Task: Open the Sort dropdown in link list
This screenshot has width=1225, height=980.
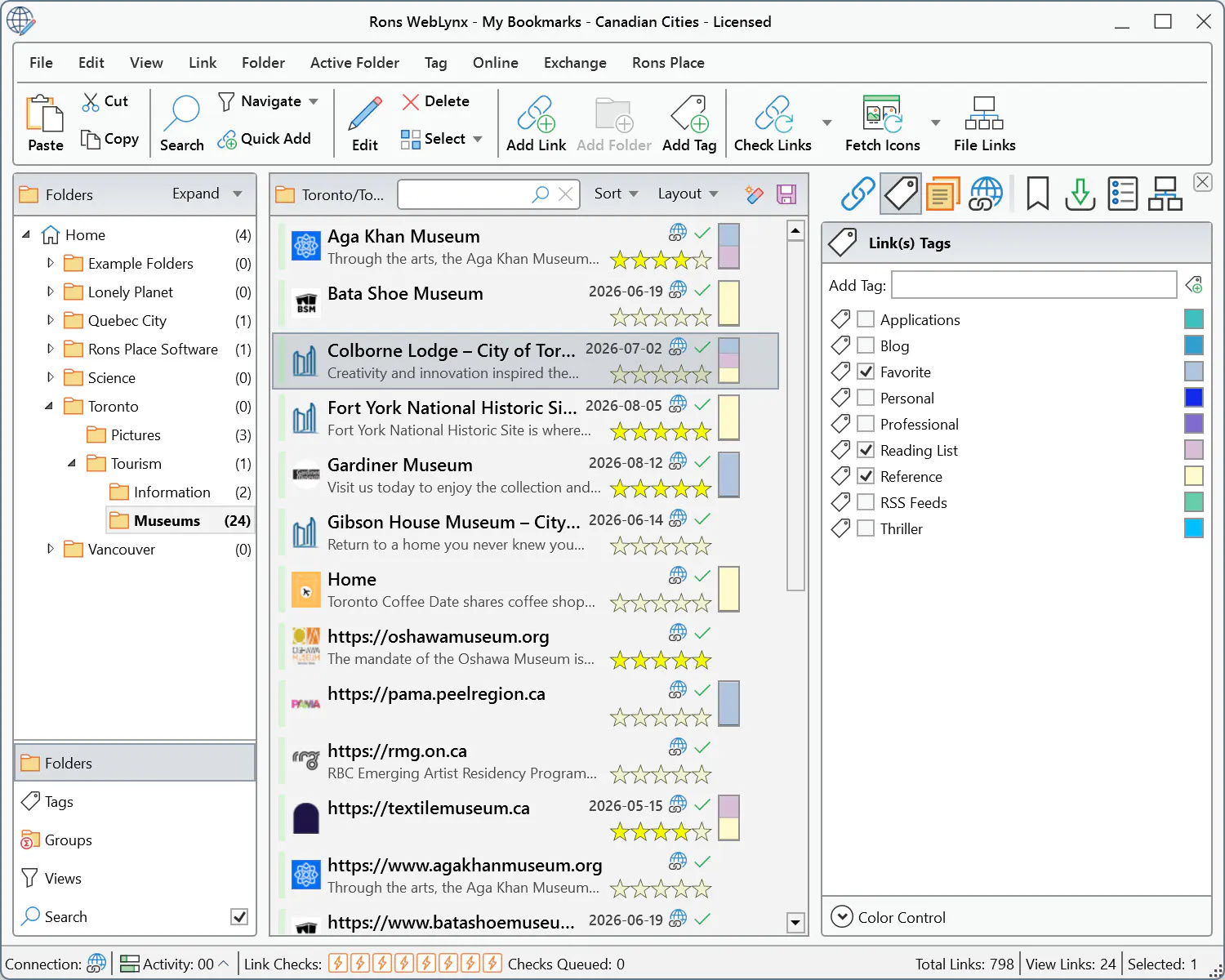Action: [x=616, y=194]
